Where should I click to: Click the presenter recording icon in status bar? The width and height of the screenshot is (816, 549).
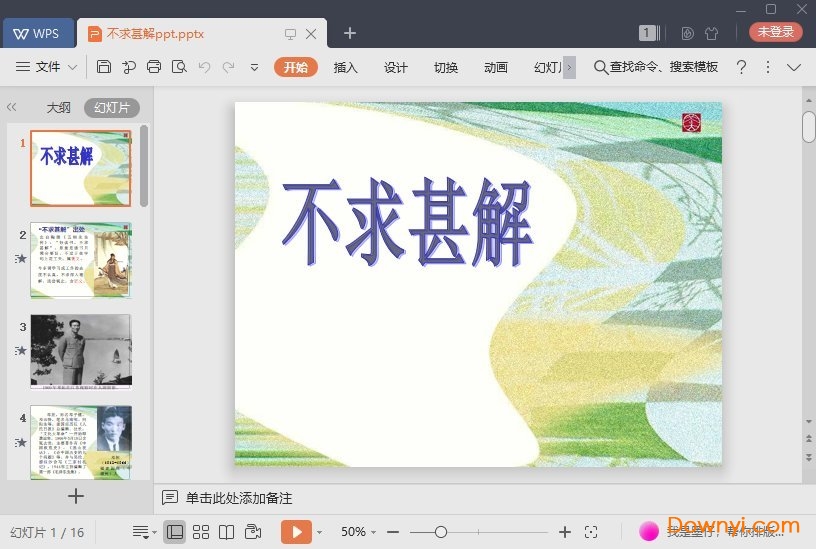click(253, 532)
